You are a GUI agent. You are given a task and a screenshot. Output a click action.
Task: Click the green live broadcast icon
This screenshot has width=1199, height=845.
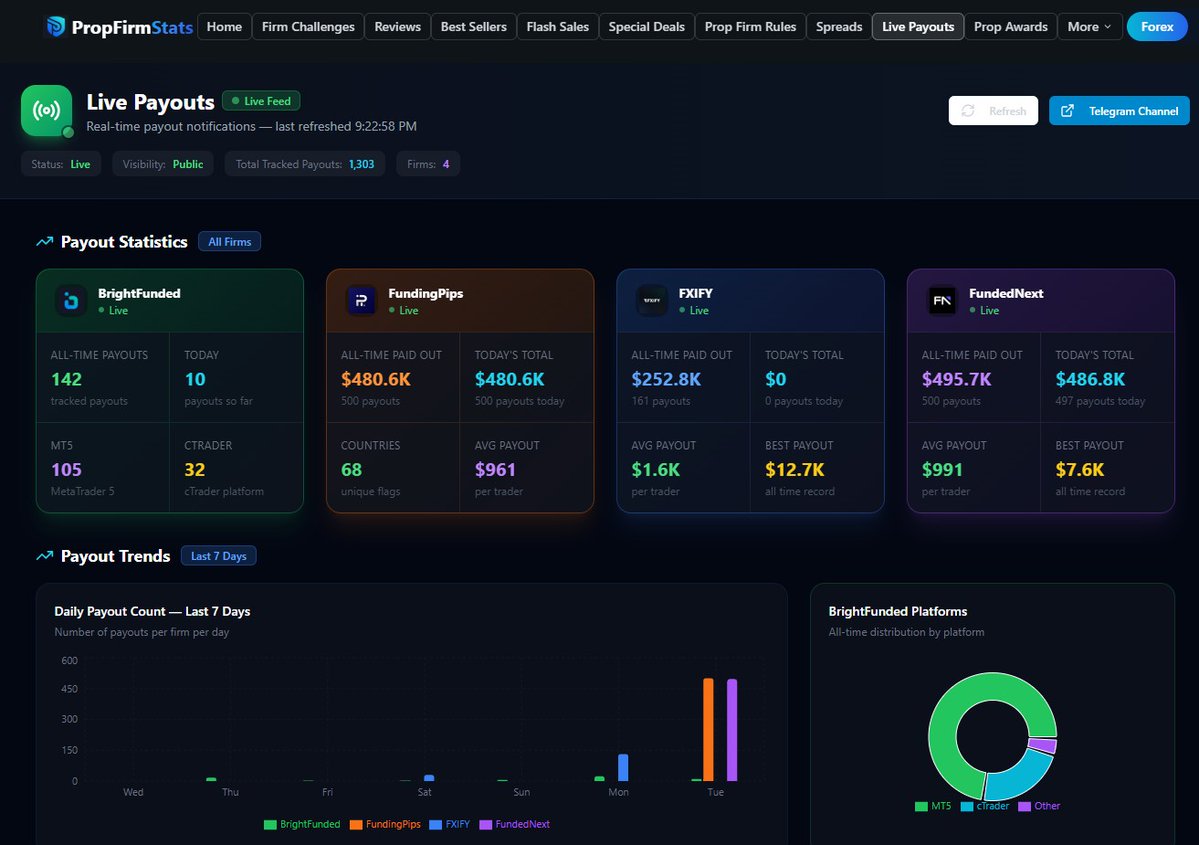[47, 111]
